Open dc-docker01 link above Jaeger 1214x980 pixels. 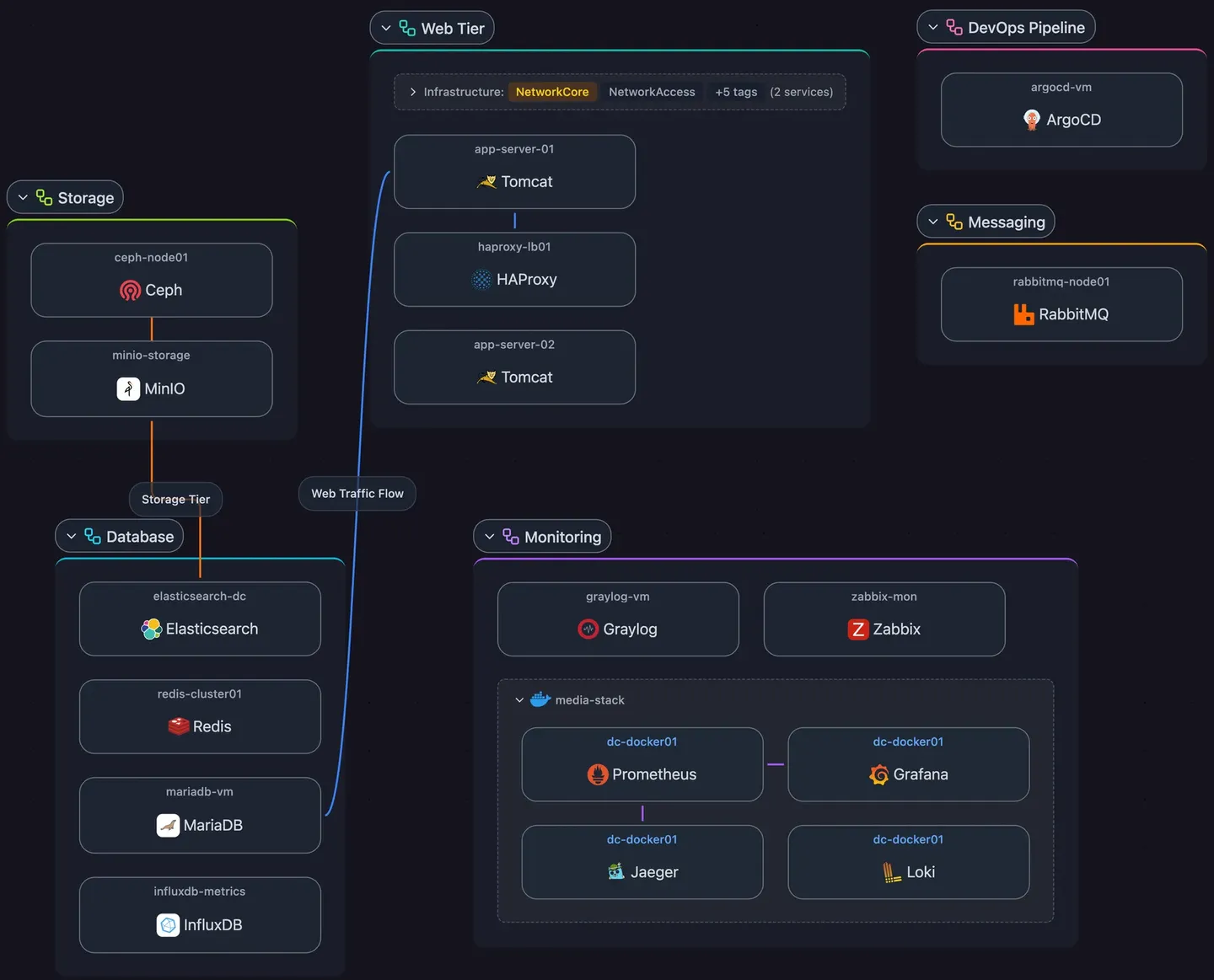pyautogui.click(x=642, y=840)
